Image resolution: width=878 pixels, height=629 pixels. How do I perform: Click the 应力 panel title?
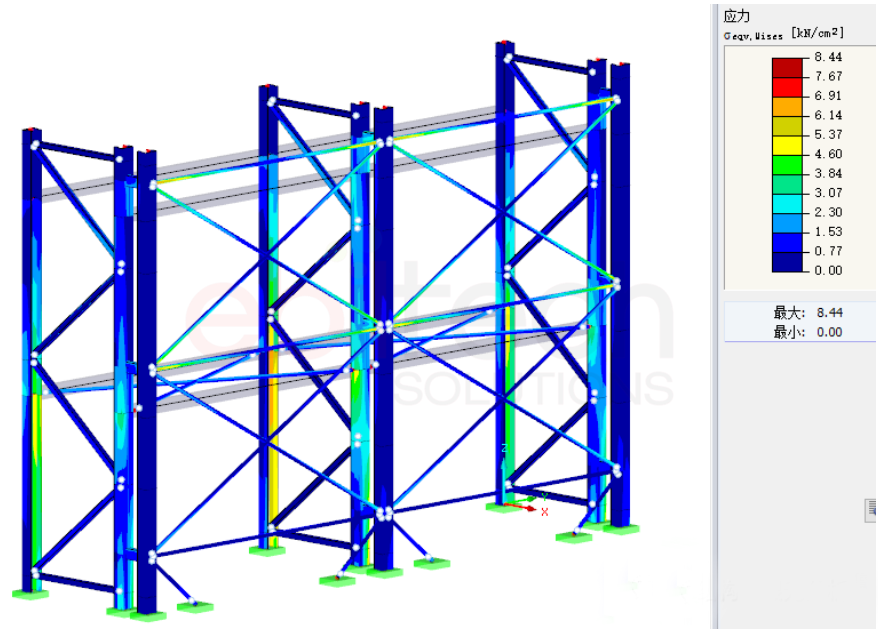click(x=737, y=16)
